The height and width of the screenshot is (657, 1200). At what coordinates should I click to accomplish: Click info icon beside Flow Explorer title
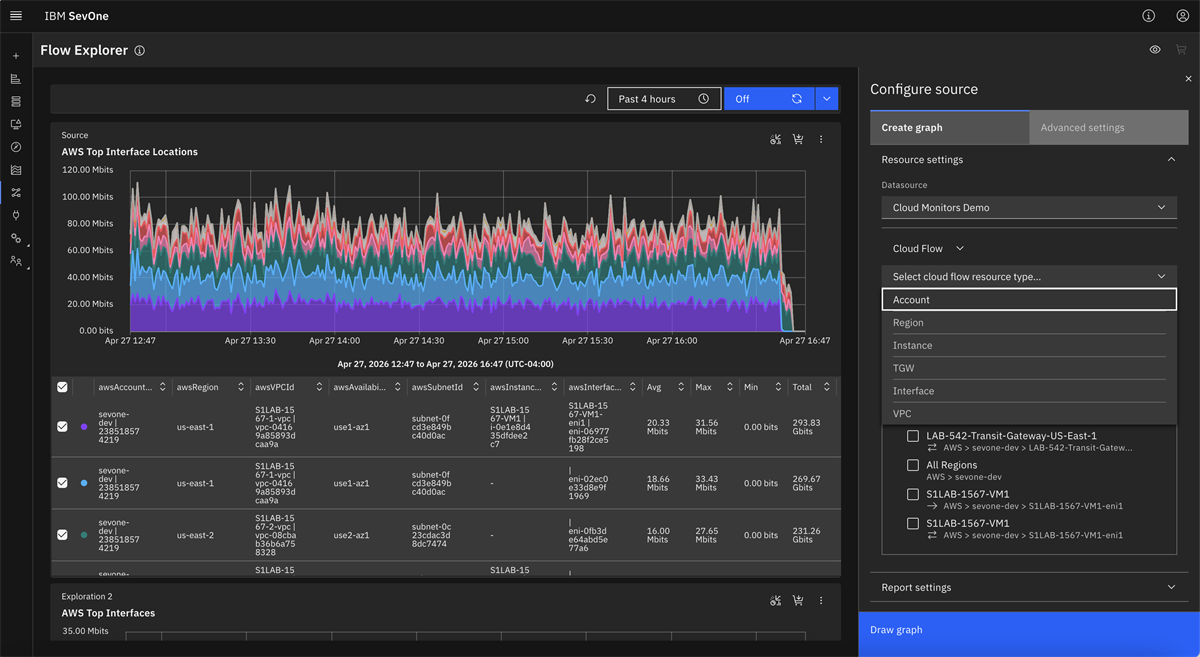tap(140, 51)
